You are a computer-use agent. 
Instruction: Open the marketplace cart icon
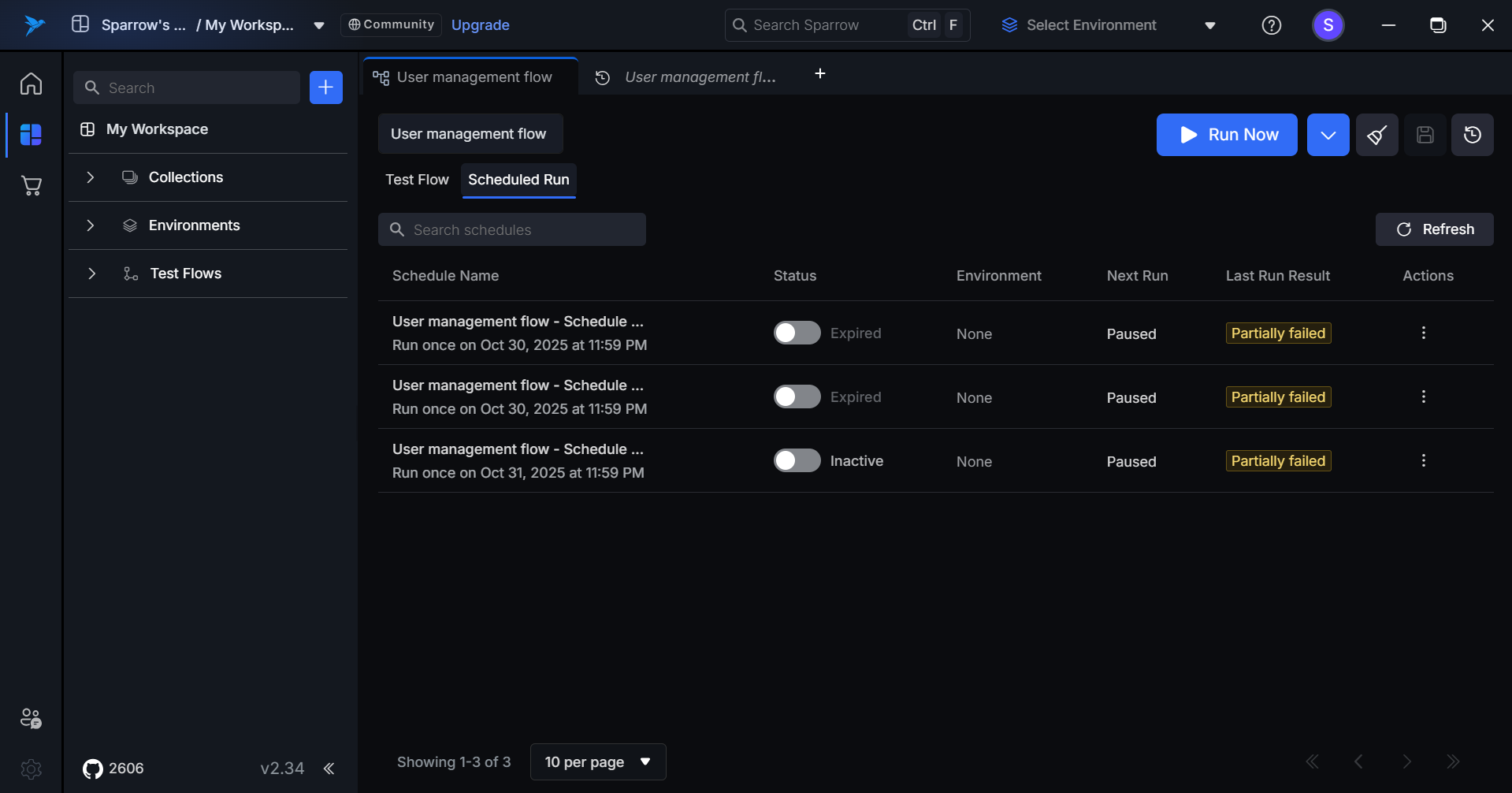click(31, 186)
